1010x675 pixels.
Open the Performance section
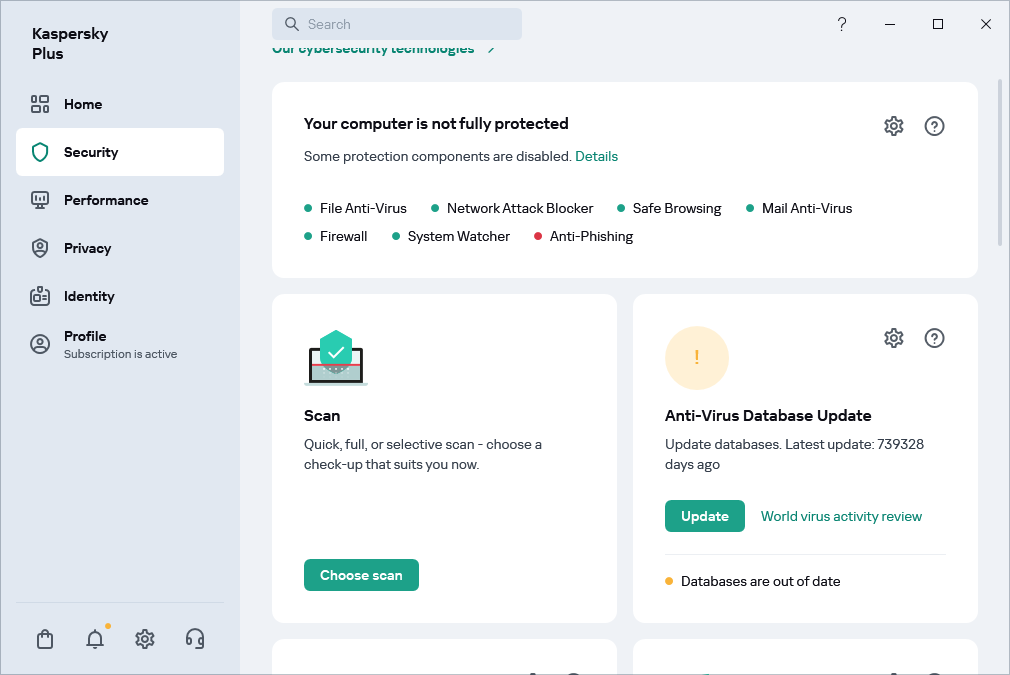[x=105, y=200]
